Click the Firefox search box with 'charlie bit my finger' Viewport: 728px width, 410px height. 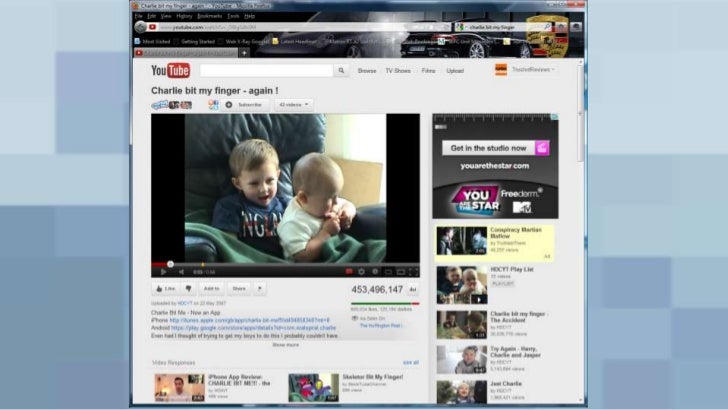point(505,27)
